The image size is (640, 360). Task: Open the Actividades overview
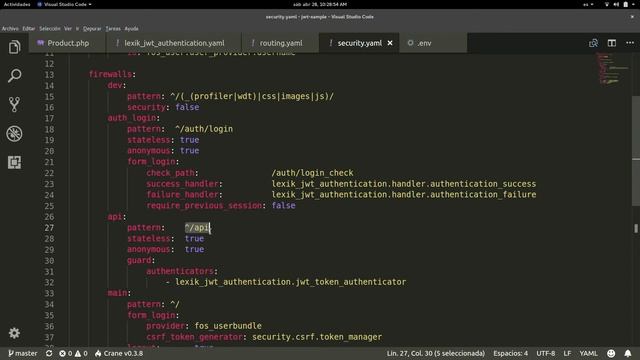[17, 4]
